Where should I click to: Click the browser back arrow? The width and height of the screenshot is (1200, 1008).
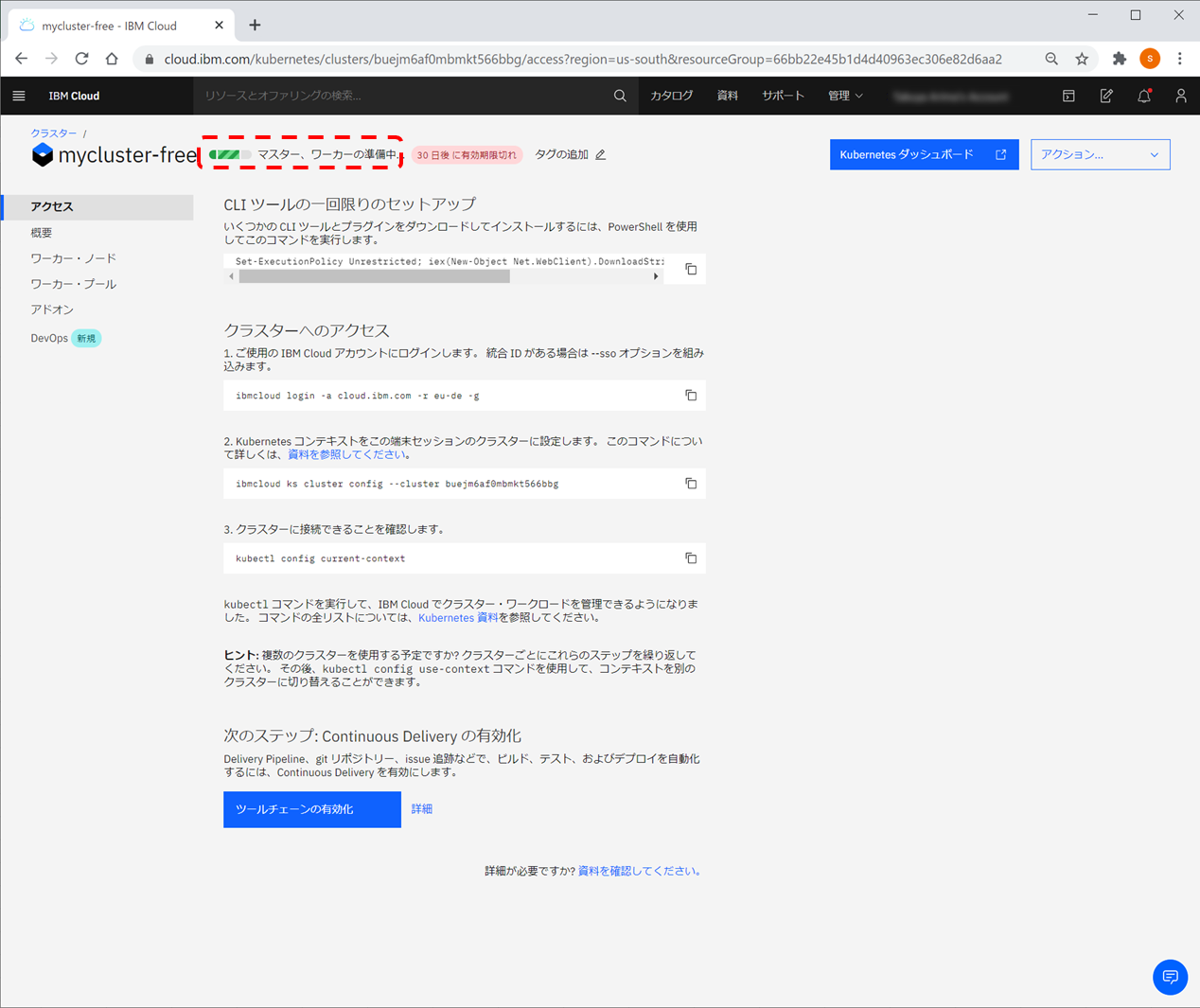(21, 59)
